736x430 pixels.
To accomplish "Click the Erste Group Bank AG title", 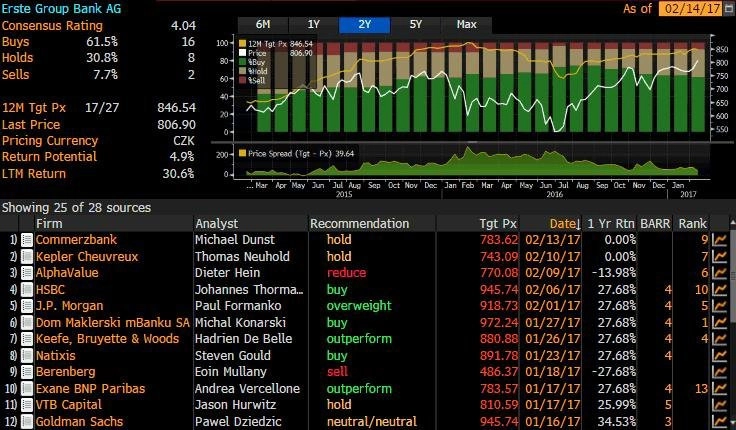I will [x=61, y=8].
